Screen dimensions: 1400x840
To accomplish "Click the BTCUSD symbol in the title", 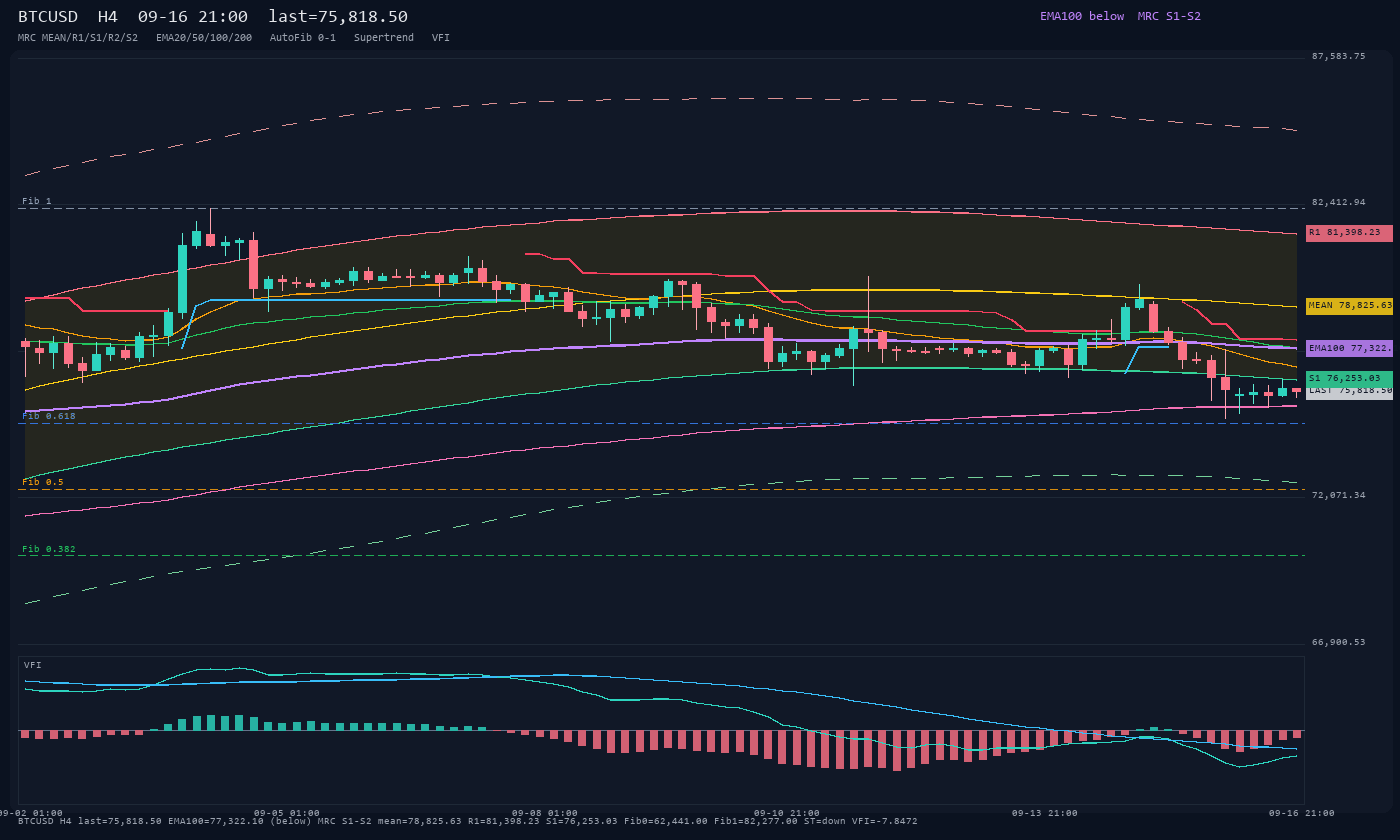I will pyautogui.click(x=51, y=16).
